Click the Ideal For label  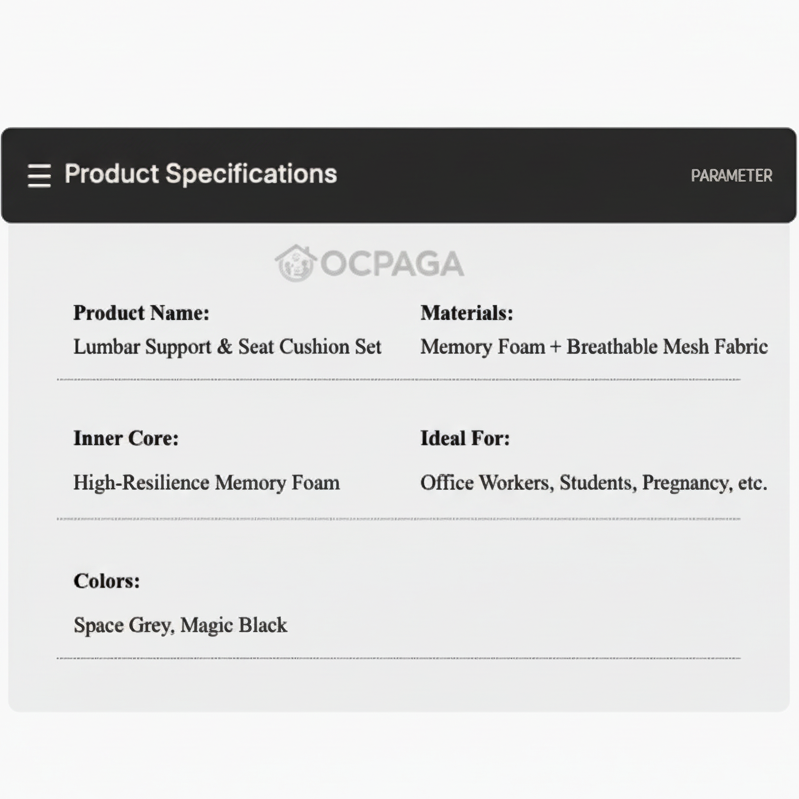point(464,438)
